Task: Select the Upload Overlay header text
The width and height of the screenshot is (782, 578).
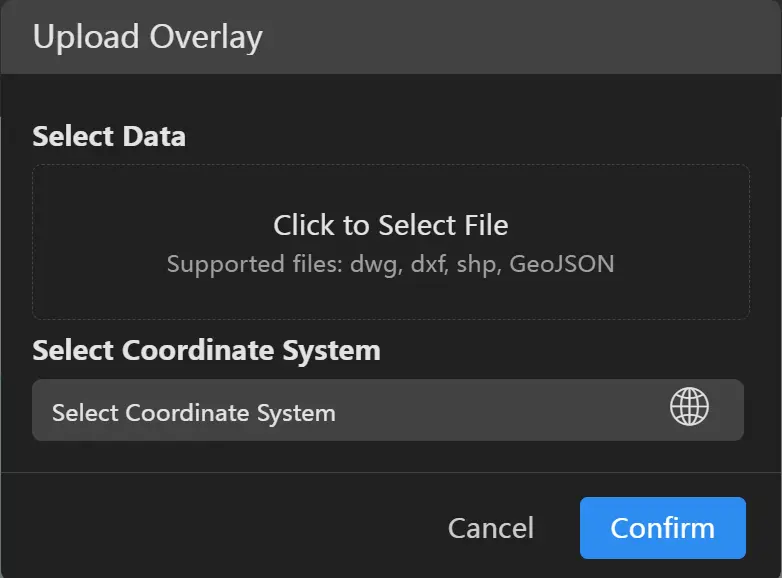Action: [x=147, y=37]
